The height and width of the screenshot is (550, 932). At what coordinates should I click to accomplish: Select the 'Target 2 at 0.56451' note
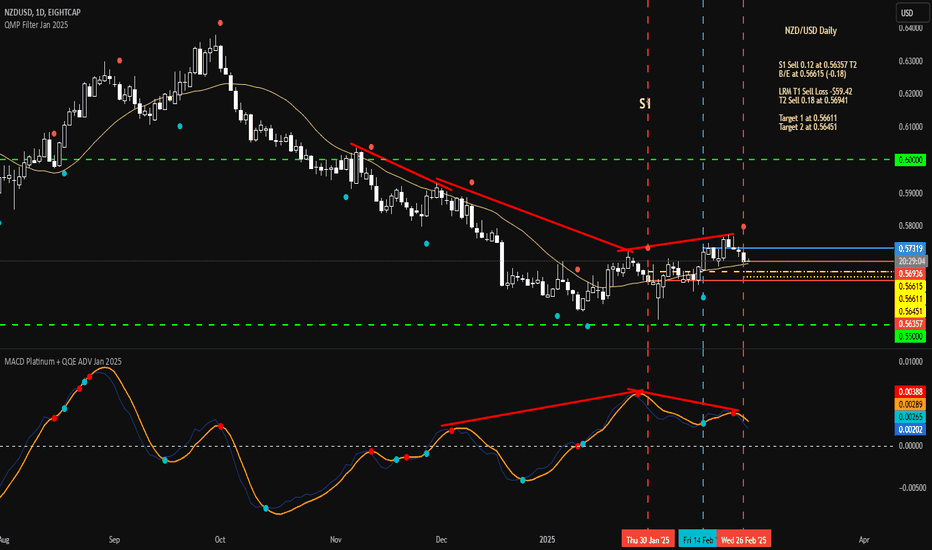pos(808,127)
